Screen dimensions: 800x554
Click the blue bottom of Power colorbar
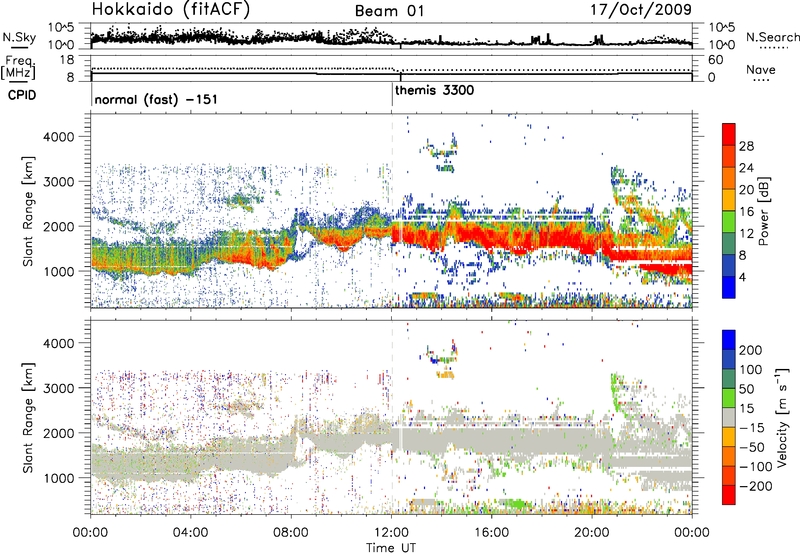click(729, 288)
